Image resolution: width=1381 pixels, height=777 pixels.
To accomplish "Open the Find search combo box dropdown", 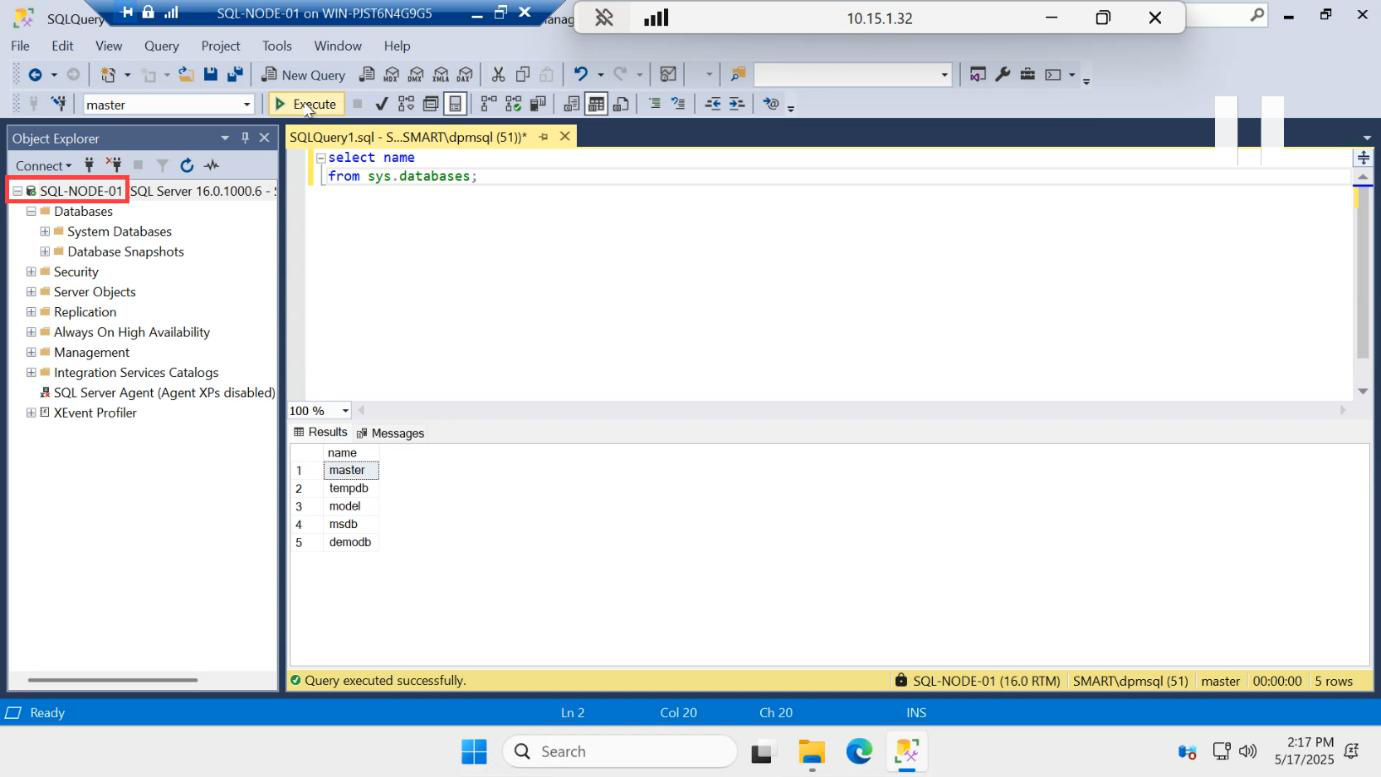I will pos(945,74).
